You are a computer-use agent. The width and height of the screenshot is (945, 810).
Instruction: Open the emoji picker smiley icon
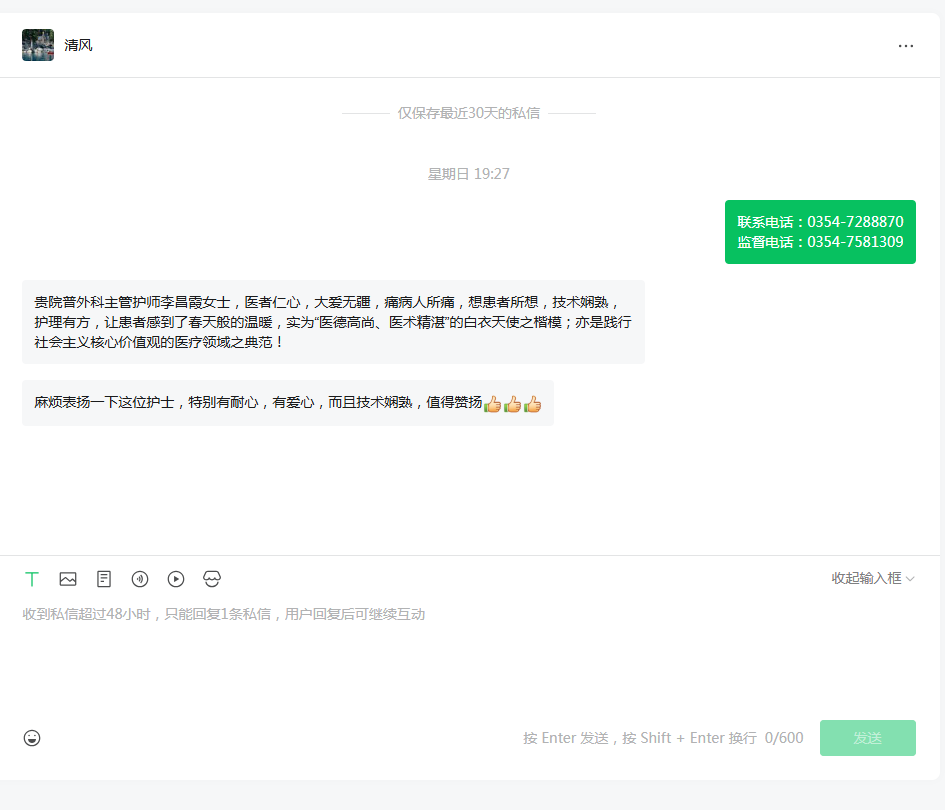[32, 738]
